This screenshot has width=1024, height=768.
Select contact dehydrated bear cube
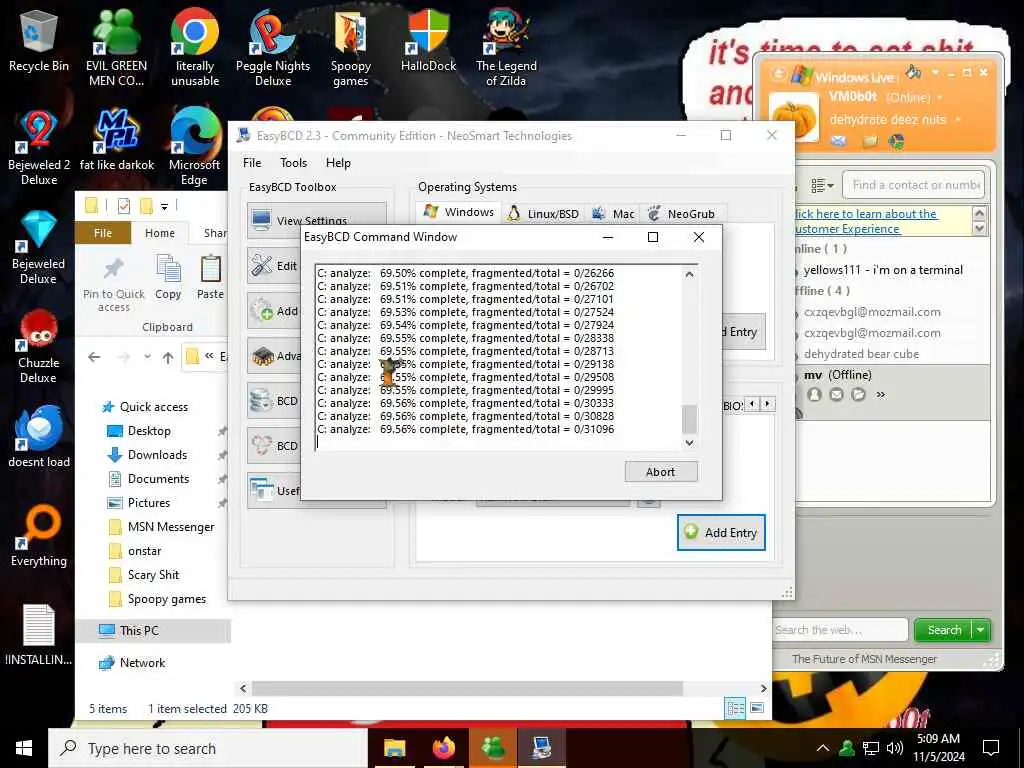pyautogui.click(x=861, y=354)
